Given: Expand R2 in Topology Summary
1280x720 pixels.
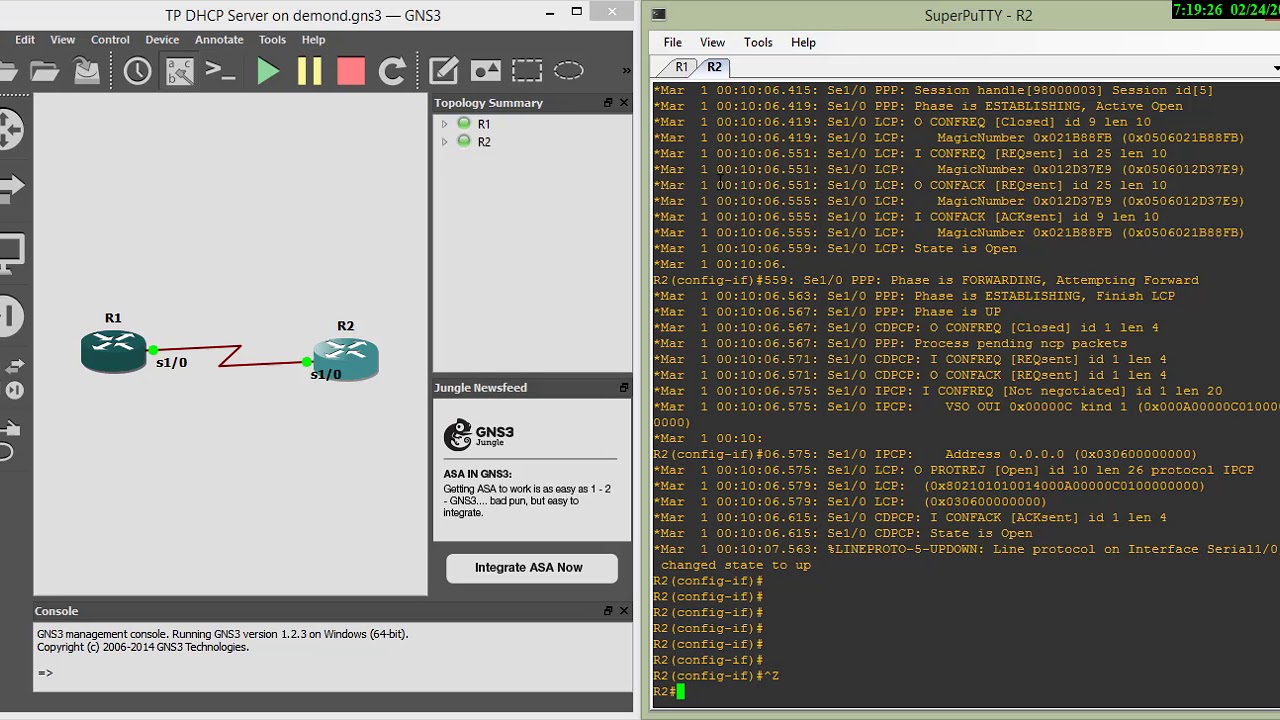Looking at the screenshot, I should click(x=445, y=142).
